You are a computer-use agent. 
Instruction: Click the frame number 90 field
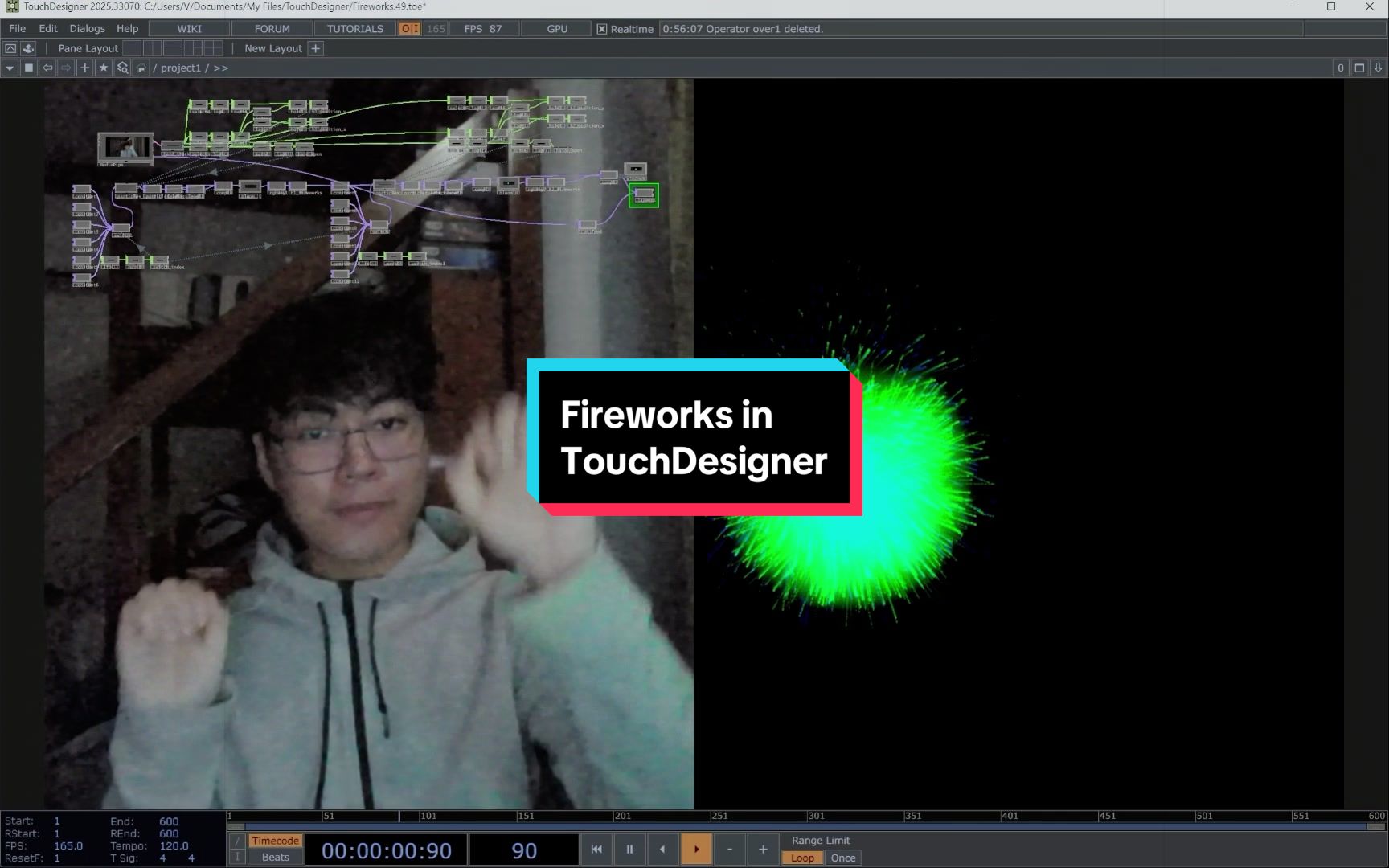coord(524,850)
